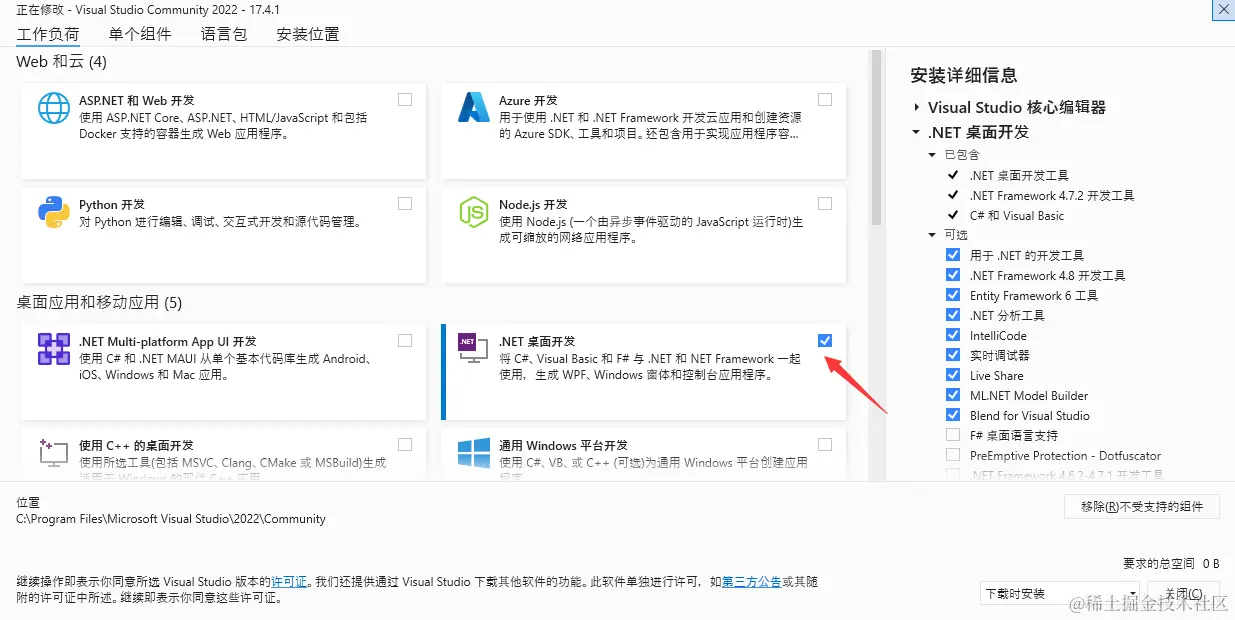
Task: Uncheck the Live Share component
Action: [x=953, y=375]
